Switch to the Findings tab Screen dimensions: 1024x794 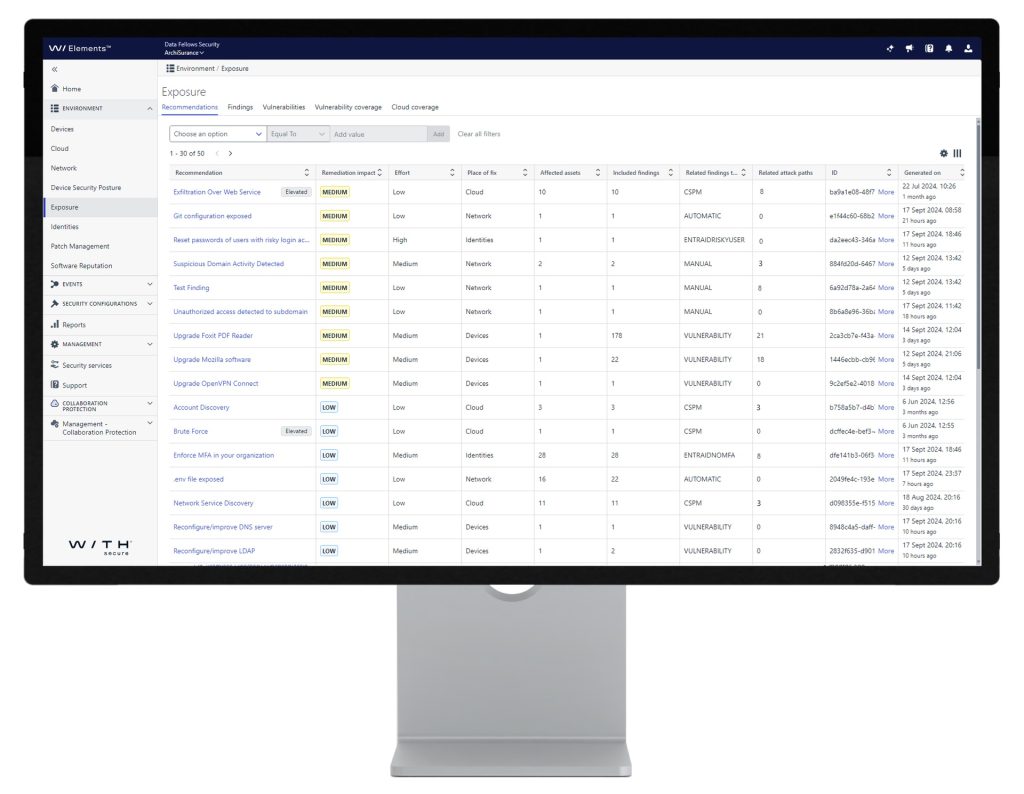coord(240,107)
